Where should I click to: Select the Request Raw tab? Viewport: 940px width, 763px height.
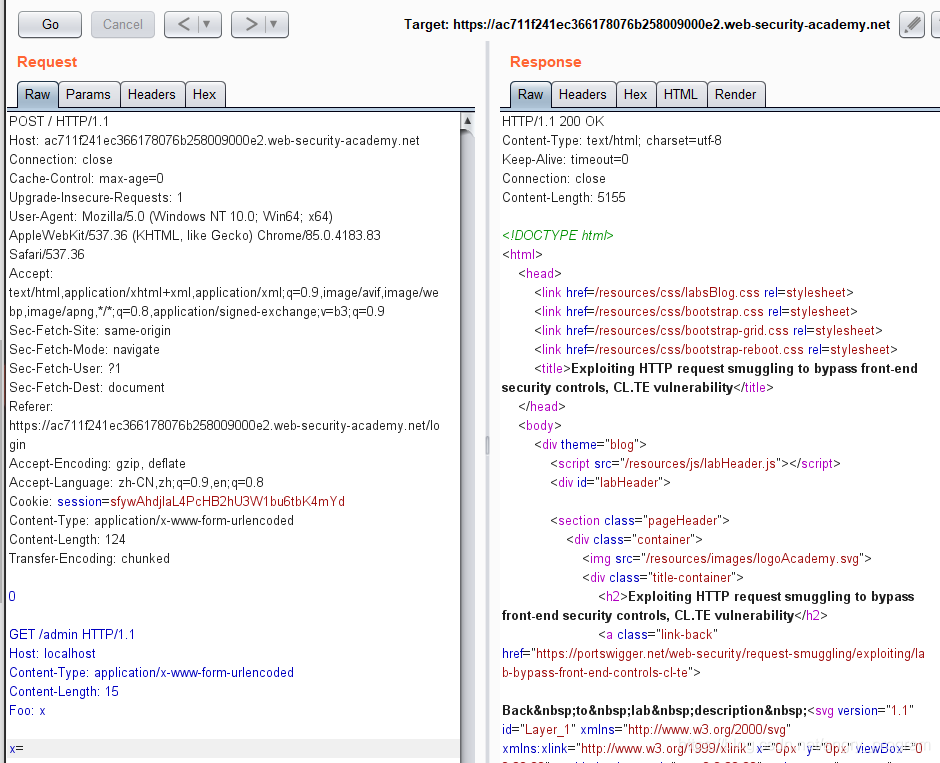[37, 95]
